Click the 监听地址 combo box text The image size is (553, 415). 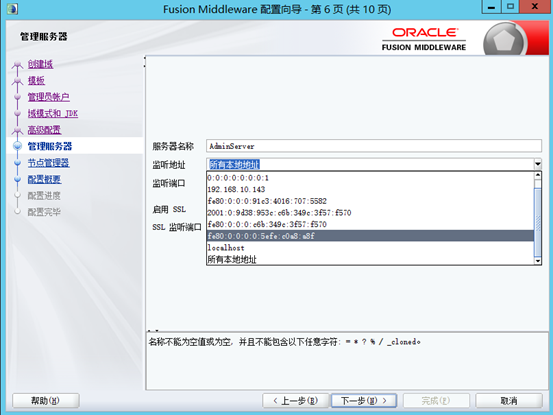click(x=370, y=164)
